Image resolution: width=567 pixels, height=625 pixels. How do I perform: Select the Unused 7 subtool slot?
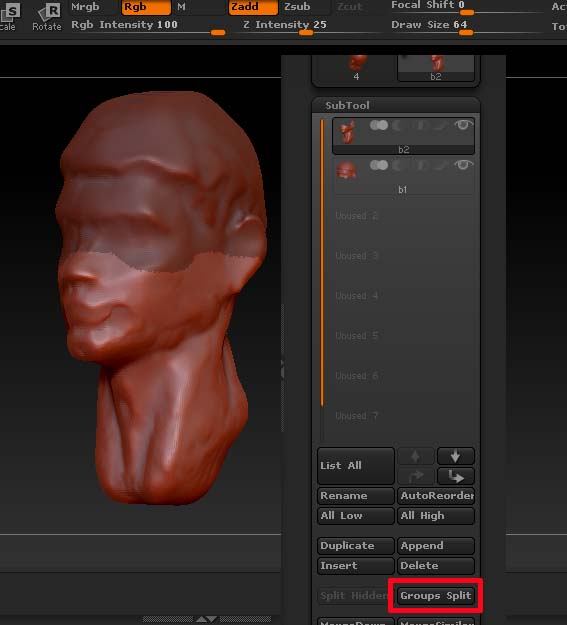(404, 416)
